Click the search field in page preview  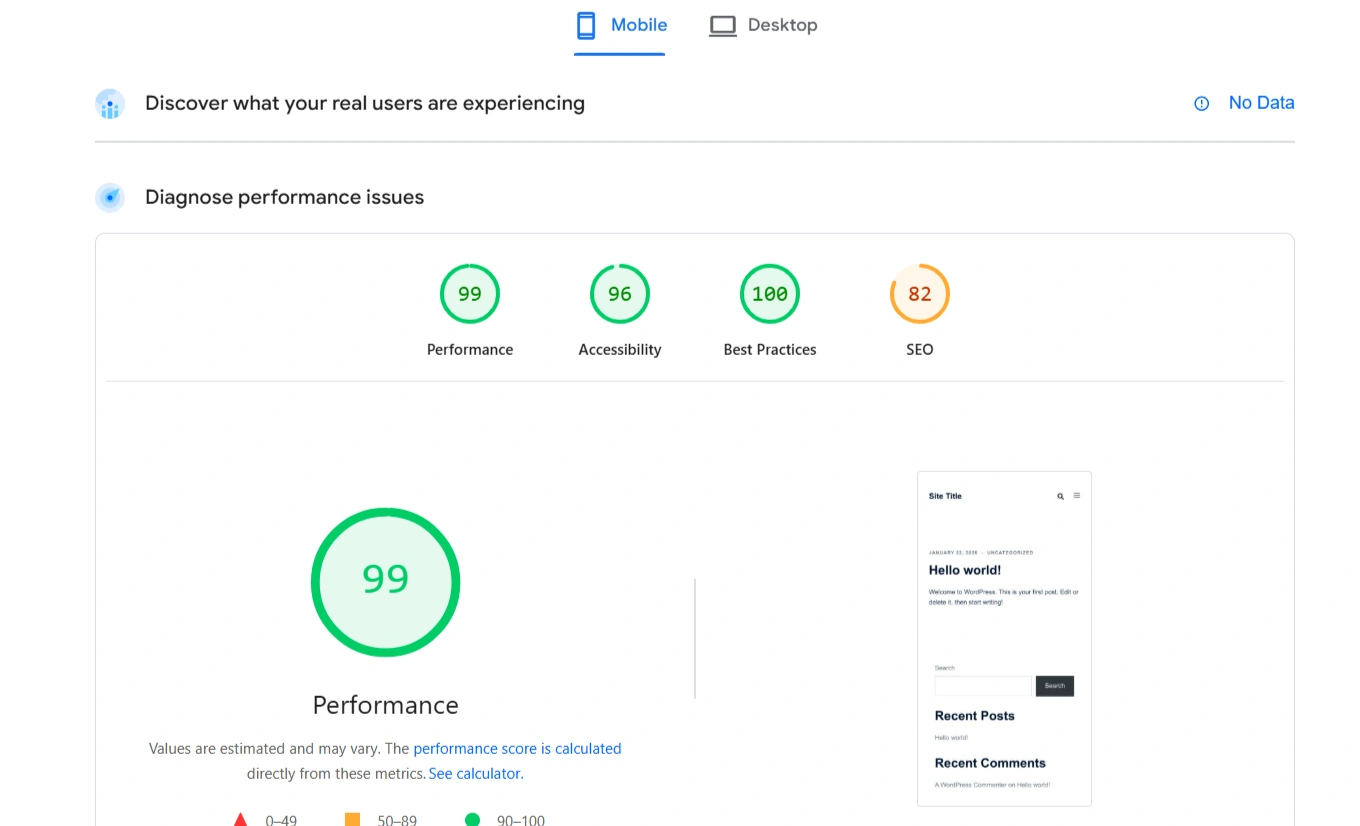tap(983, 686)
